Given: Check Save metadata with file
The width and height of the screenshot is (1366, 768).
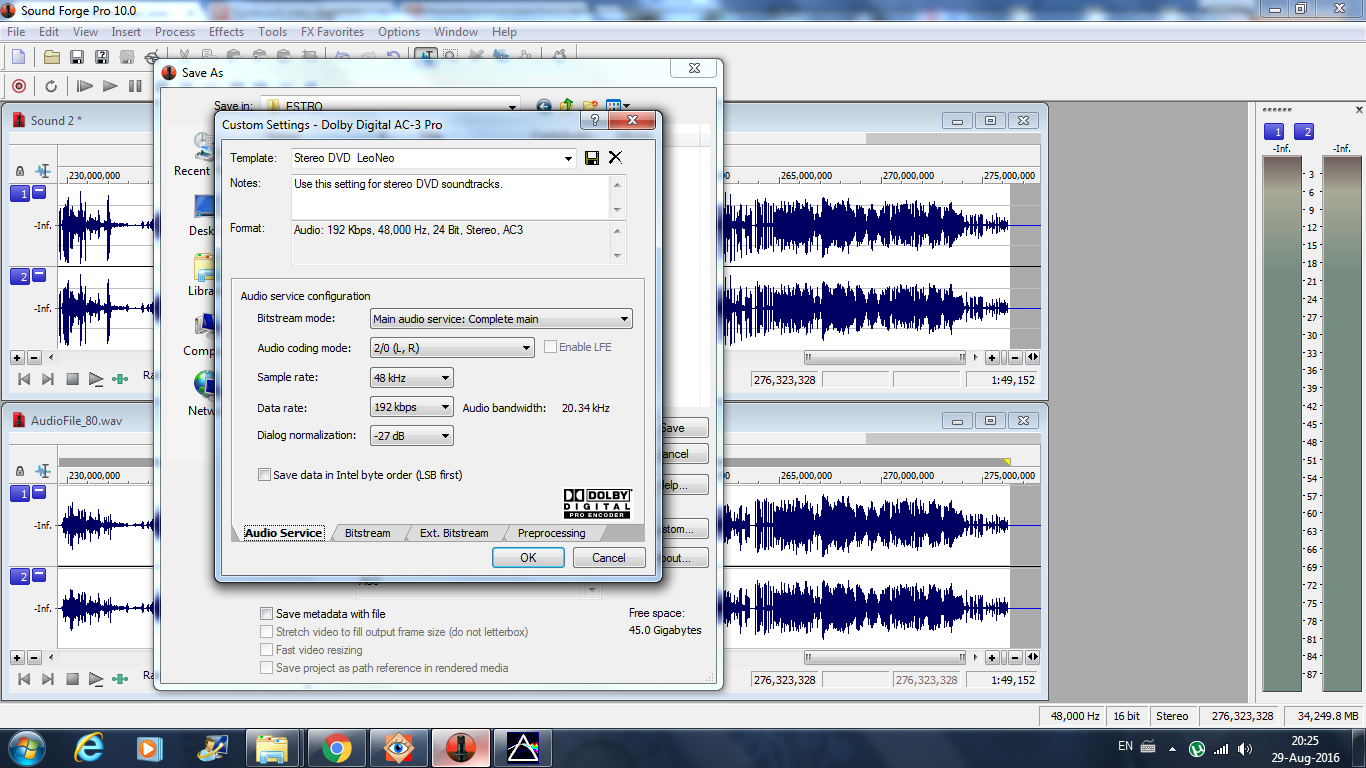Looking at the screenshot, I should pos(266,614).
